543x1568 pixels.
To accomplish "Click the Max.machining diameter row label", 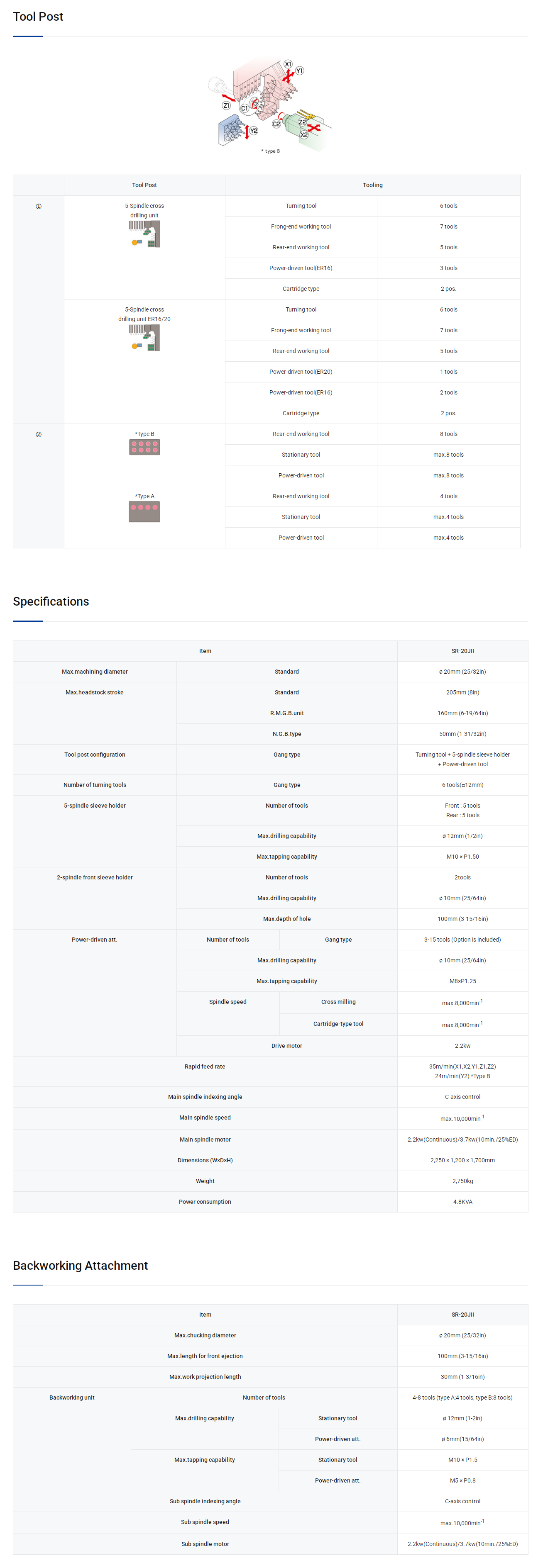I will [x=95, y=672].
